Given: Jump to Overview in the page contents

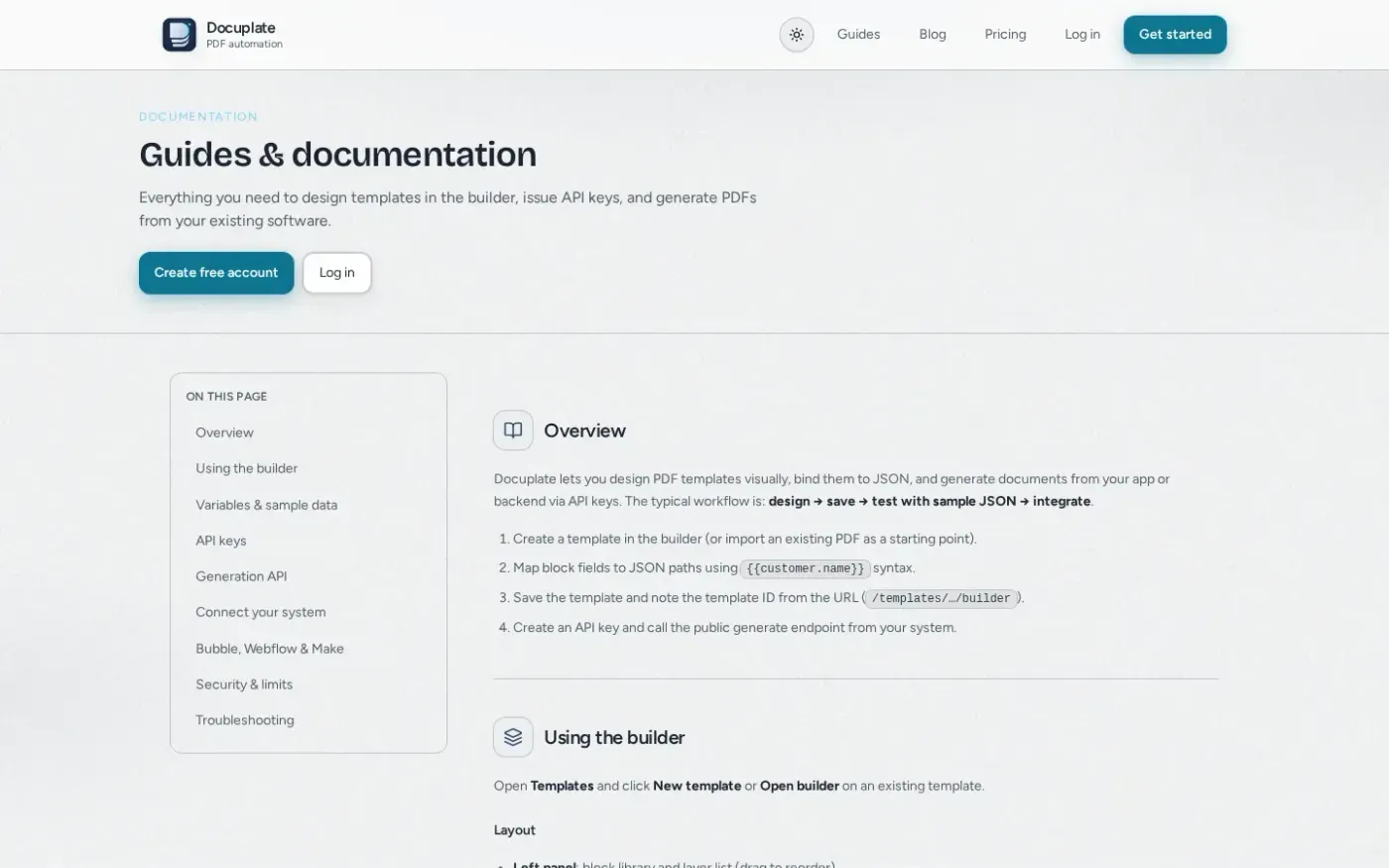Looking at the screenshot, I should click(224, 433).
